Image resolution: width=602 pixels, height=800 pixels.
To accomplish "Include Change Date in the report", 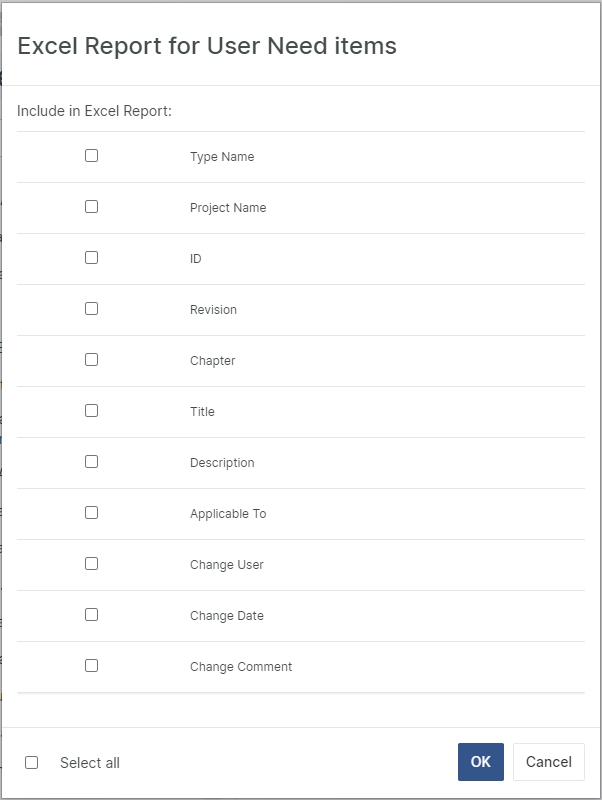I will click(91, 615).
